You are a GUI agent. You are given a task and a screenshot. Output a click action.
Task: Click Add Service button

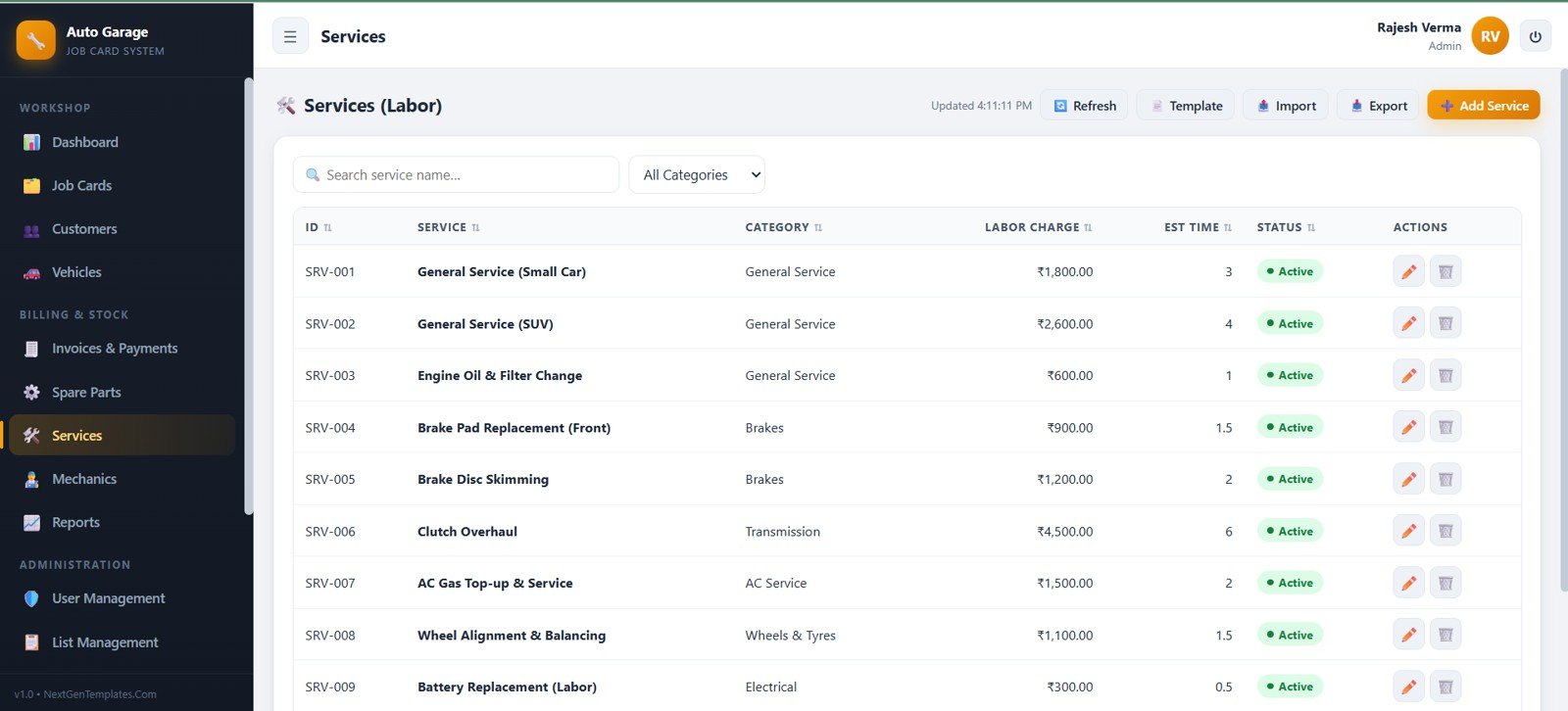click(x=1484, y=105)
